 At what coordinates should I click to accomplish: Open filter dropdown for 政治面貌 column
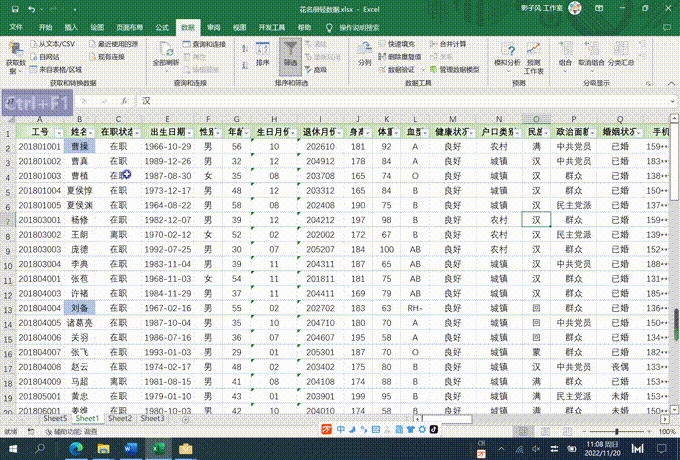[592, 133]
